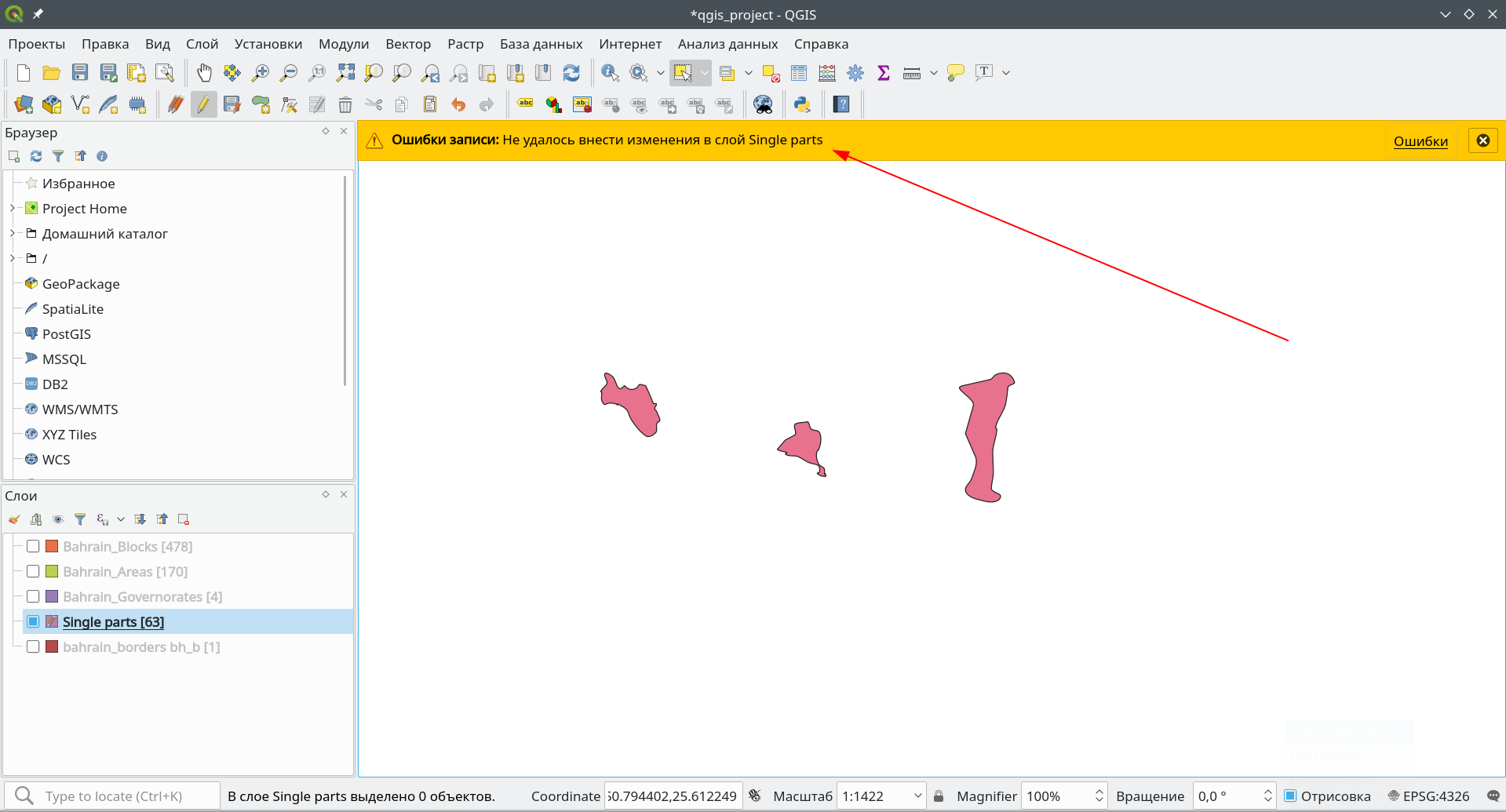
Task: Open the attribute table icon
Action: 799,73
